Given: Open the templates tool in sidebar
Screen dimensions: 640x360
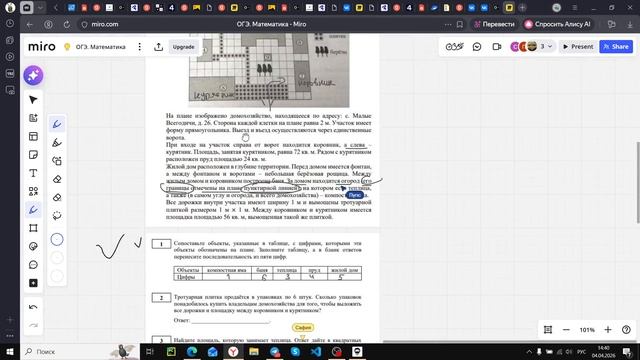Looking at the screenshot, I should (33, 136).
